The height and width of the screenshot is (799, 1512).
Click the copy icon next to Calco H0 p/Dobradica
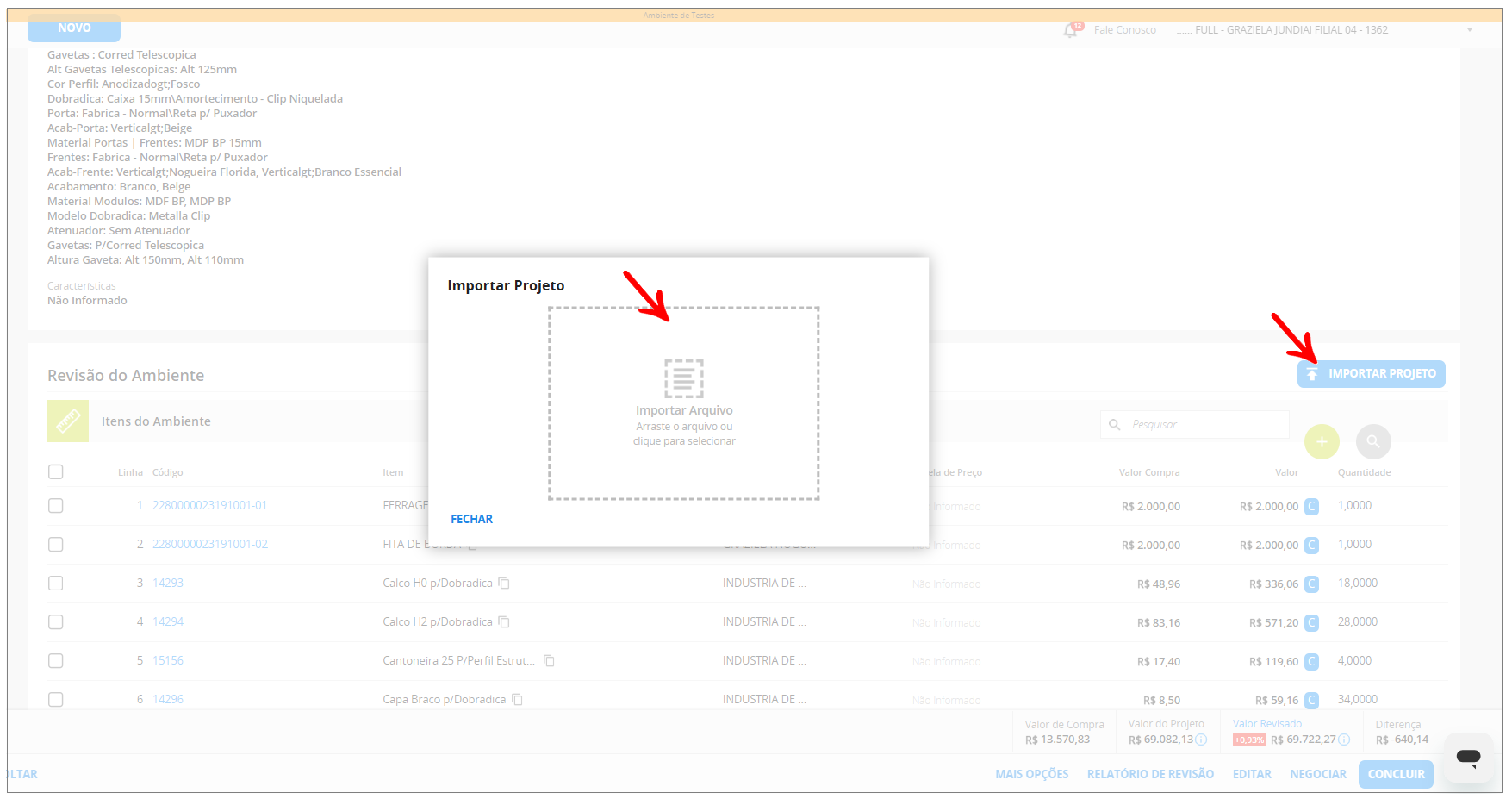click(x=504, y=584)
